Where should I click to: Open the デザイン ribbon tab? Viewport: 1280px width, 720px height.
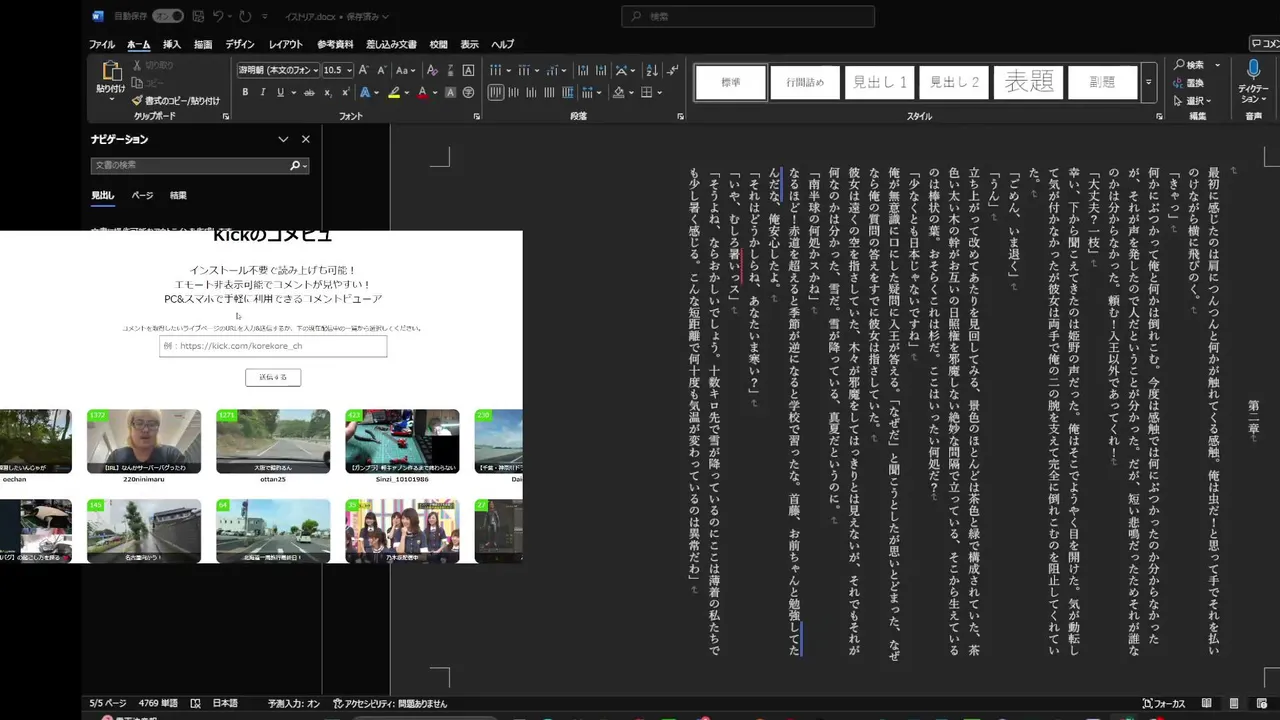(x=240, y=44)
